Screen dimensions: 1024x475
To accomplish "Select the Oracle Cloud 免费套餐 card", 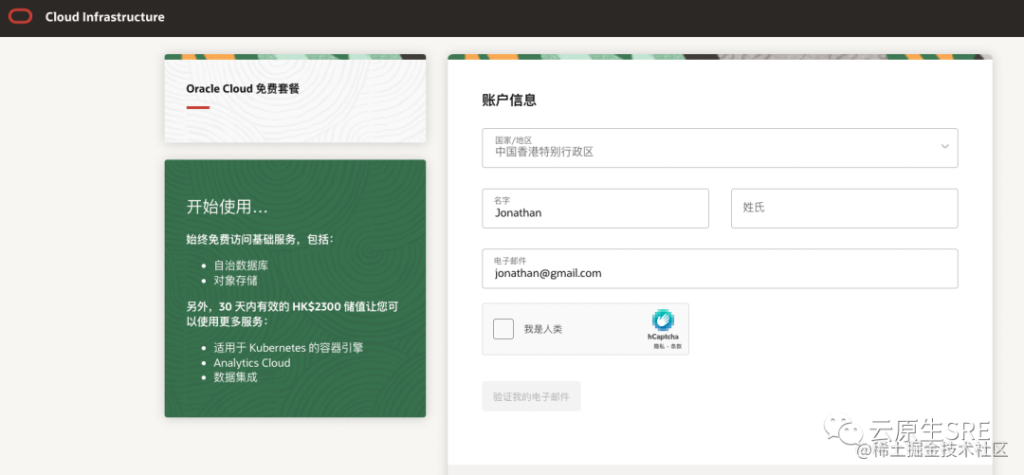I will pos(295,97).
